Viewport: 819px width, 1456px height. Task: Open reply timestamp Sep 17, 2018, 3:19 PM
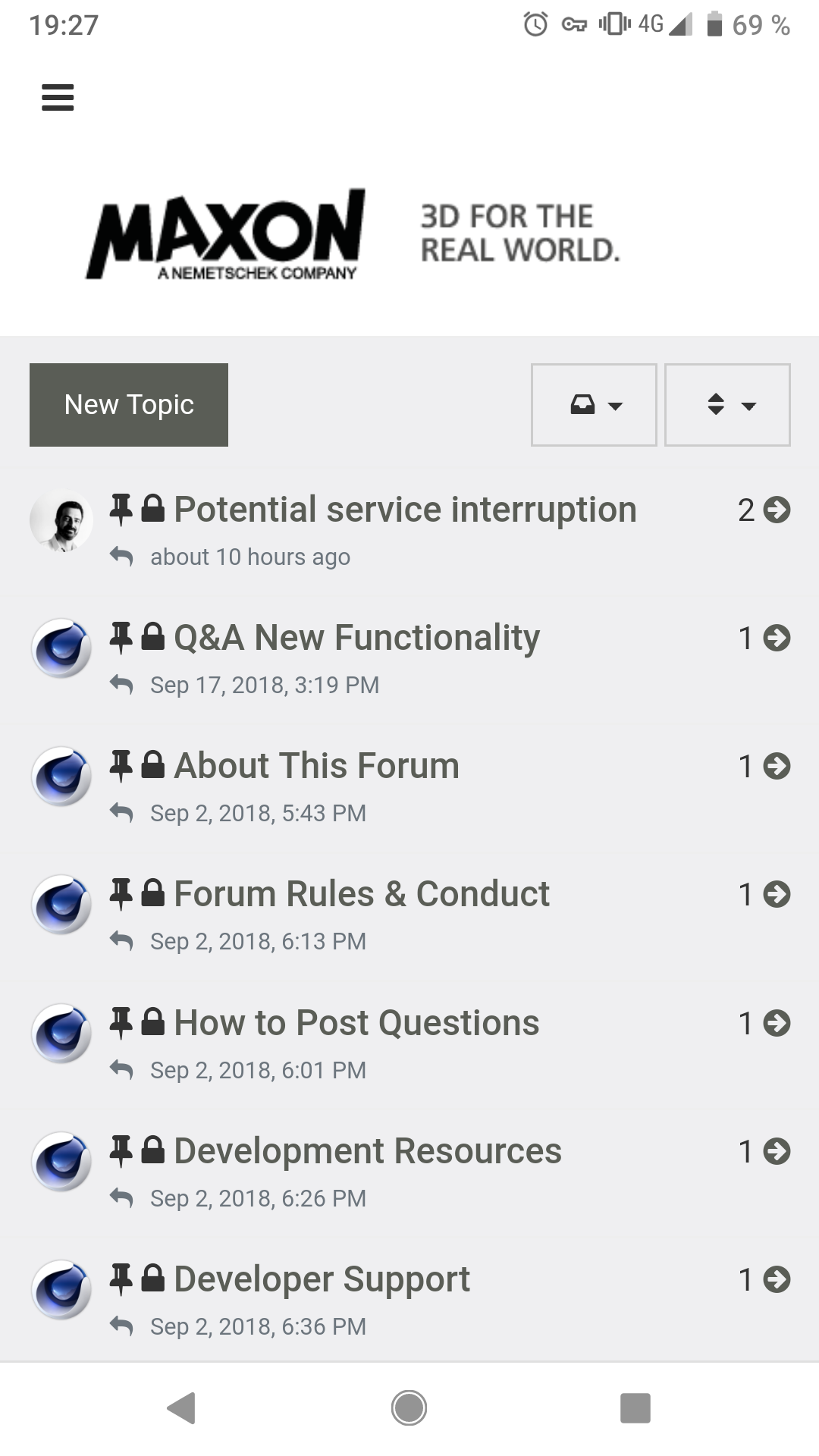coord(265,685)
